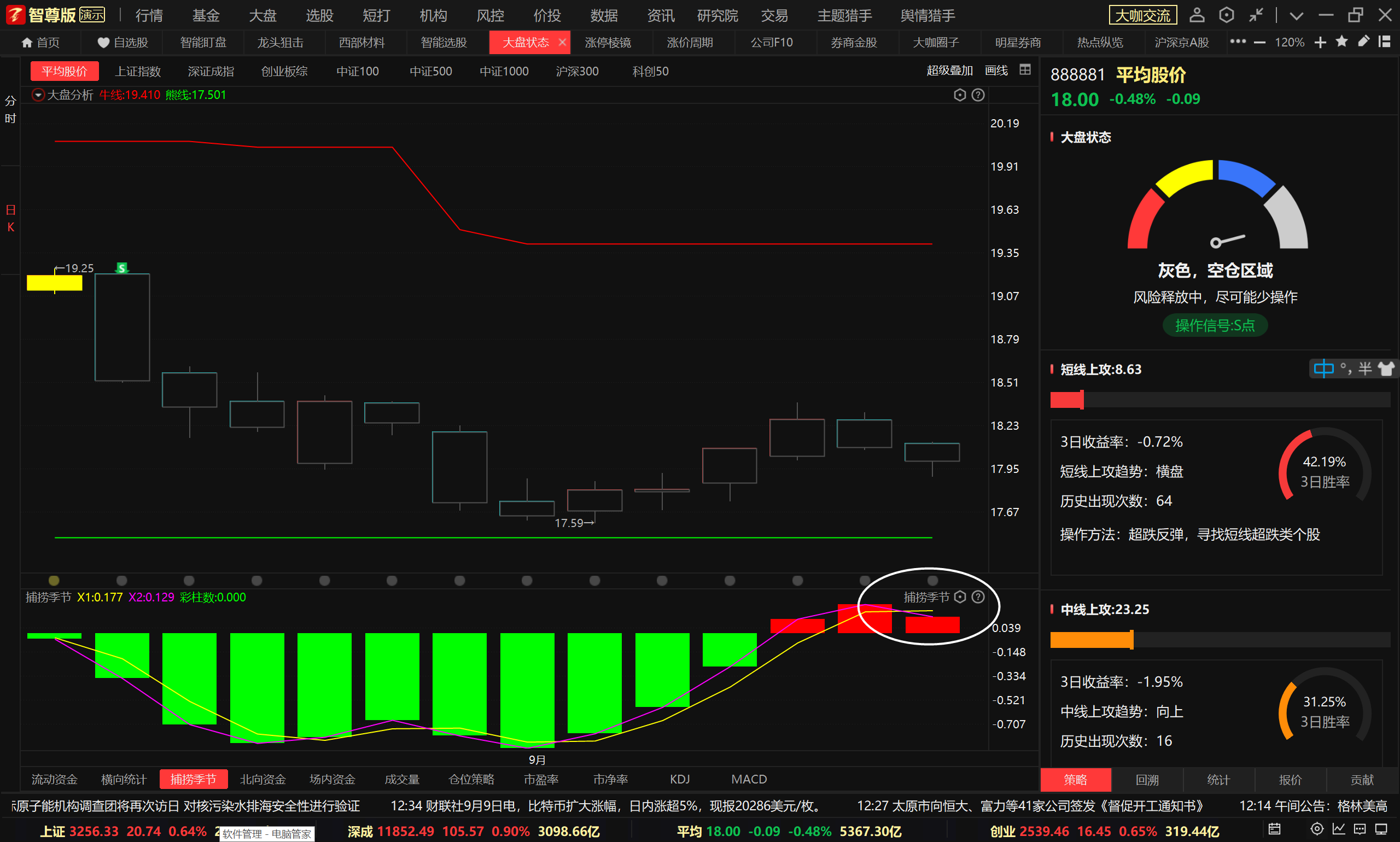Click the 大咖交流 button
Viewport: 1400px width, 842px height.
point(1143,15)
